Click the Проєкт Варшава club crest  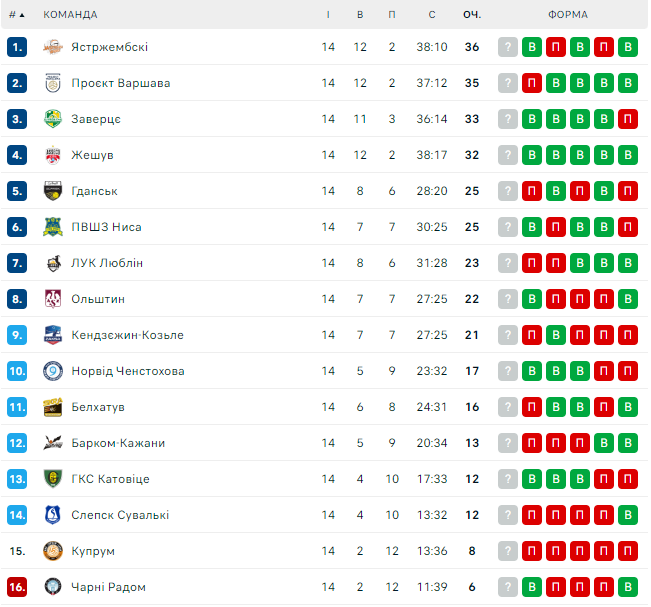click(x=54, y=83)
